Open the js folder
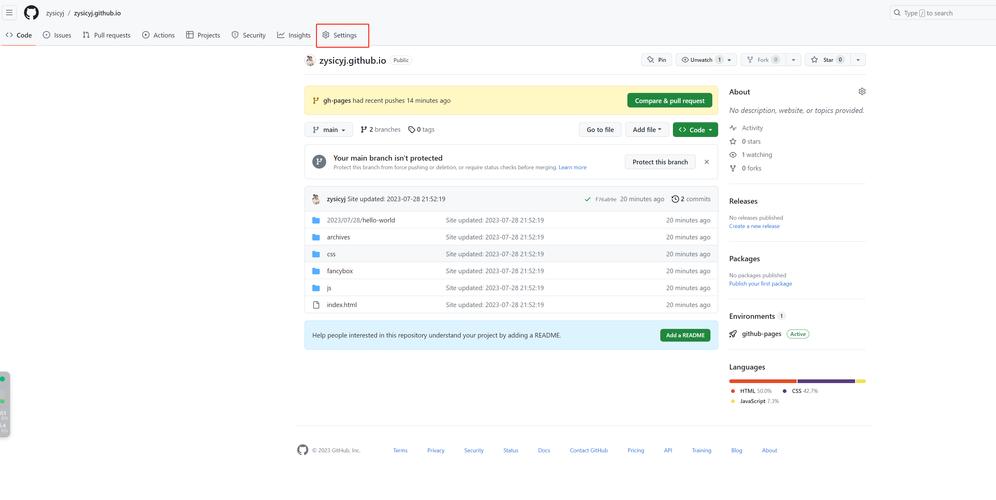Viewport: 996px width, 500px height. pyautogui.click(x=329, y=288)
